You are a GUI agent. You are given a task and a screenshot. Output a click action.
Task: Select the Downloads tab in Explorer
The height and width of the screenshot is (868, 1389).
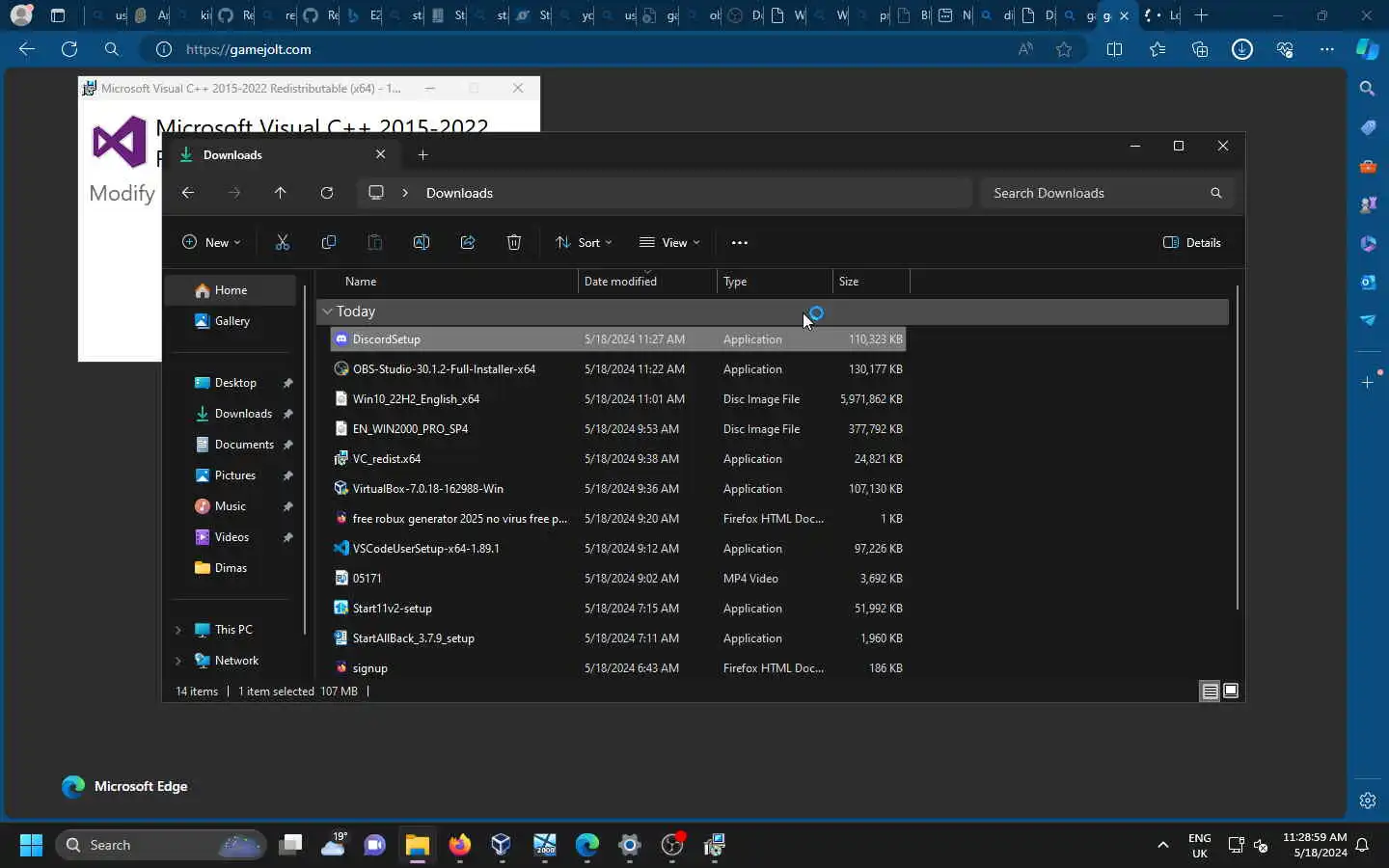280,154
